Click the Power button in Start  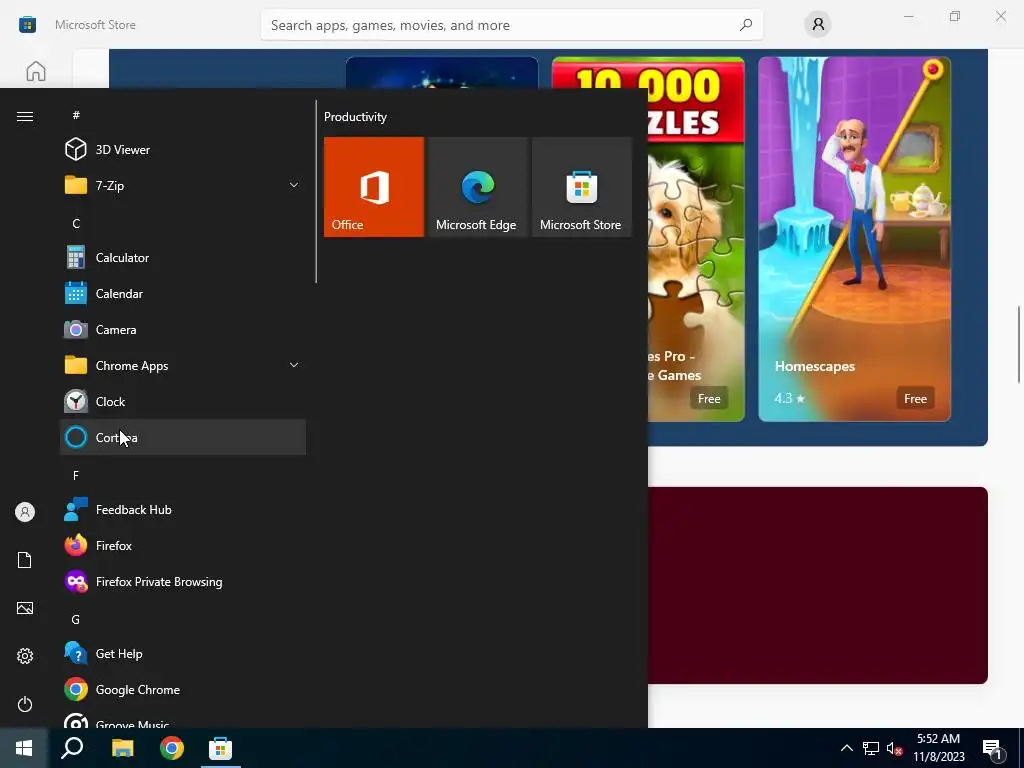coord(25,704)
